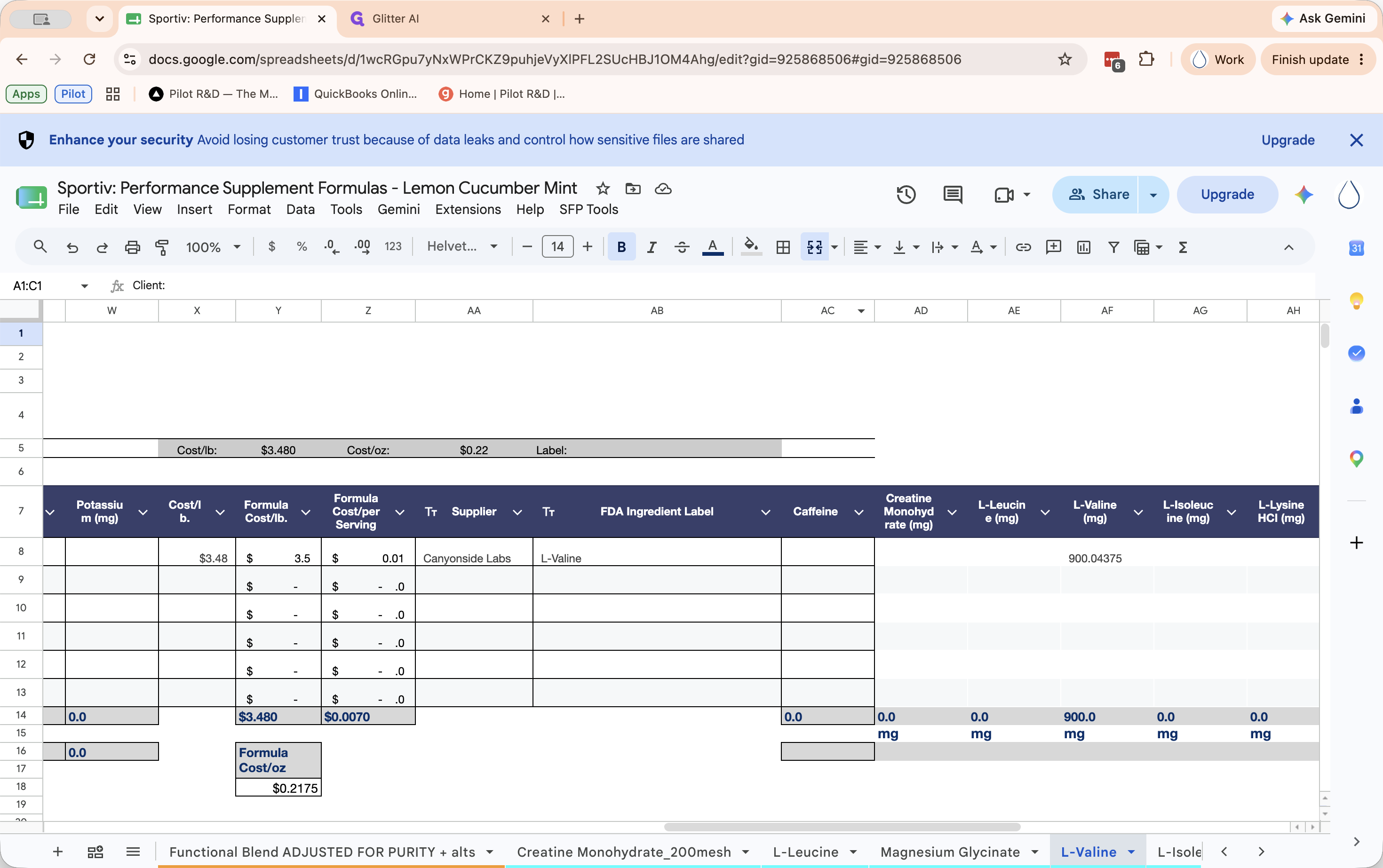Open text color picker
Screen dimensions: 1383x868
point(713,247)
